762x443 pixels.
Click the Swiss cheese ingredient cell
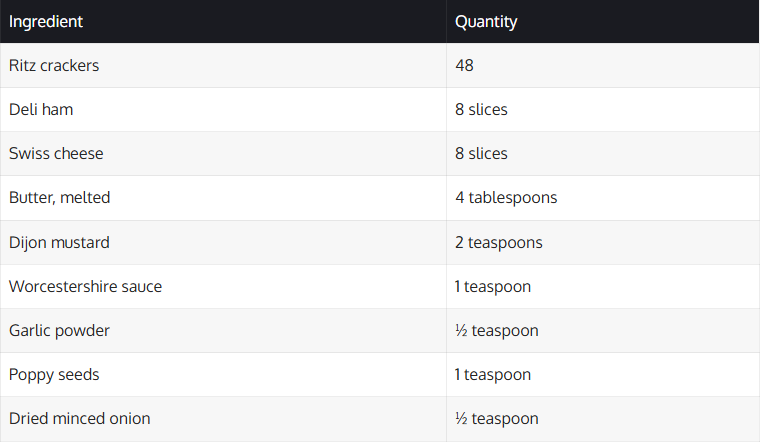(x=56, y=153)
